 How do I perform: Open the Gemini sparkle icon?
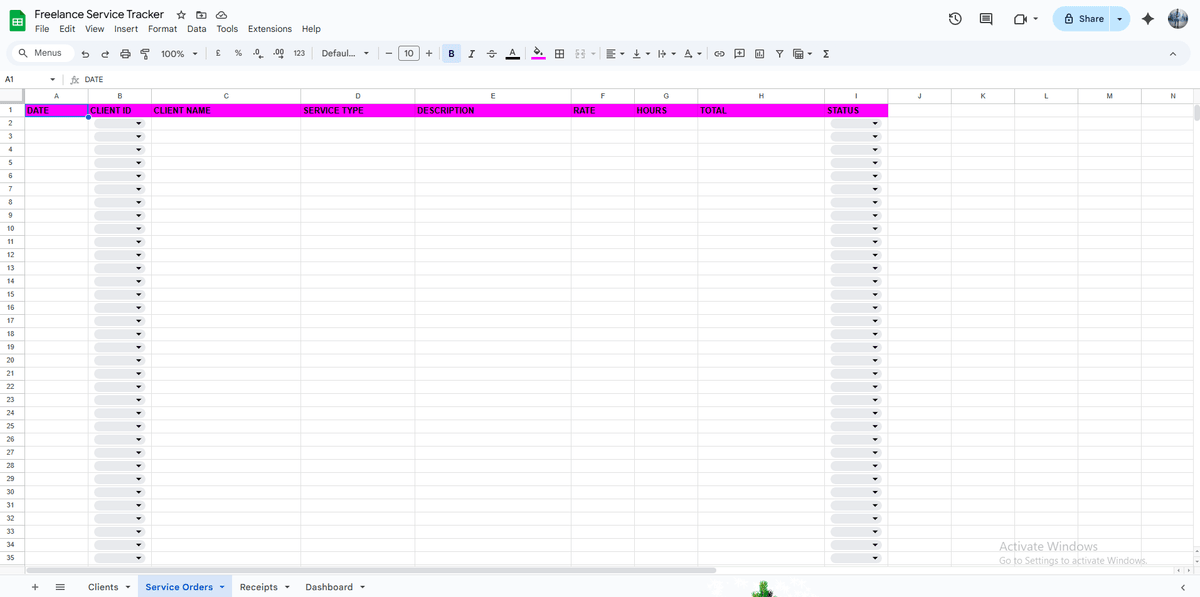(1148, 19)
